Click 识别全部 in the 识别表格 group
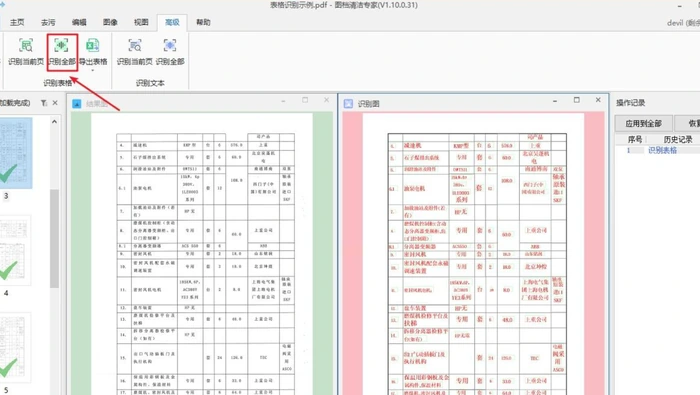Image resolution: width=700 pixels, height=395 pixels. pos(62,52)
